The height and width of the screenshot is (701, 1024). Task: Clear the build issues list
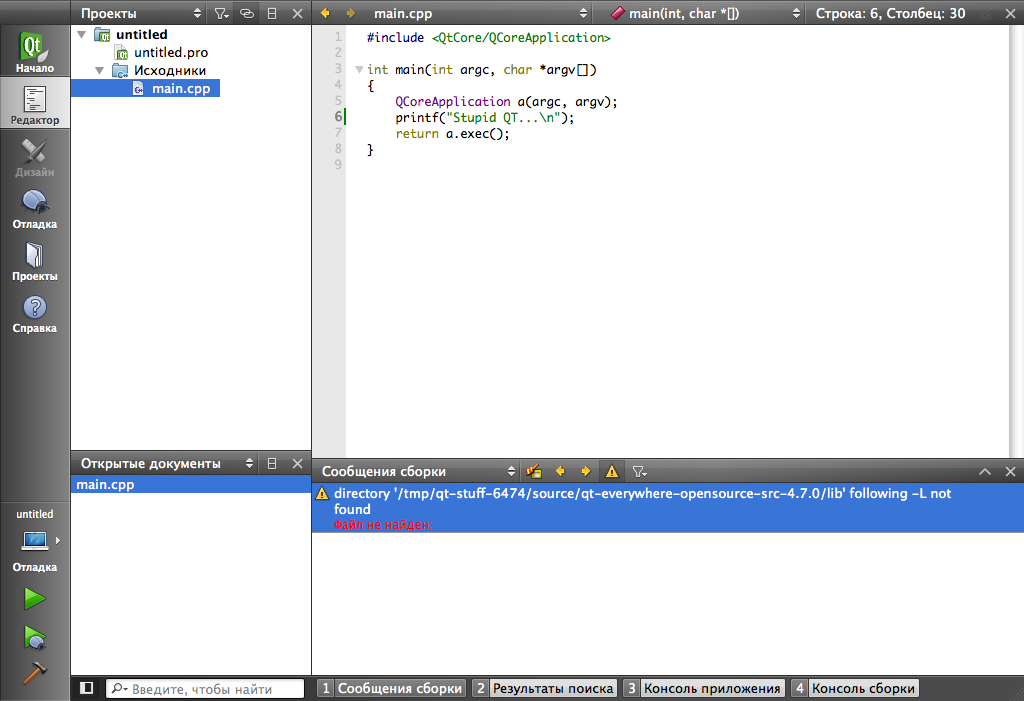tap(534, 471)
